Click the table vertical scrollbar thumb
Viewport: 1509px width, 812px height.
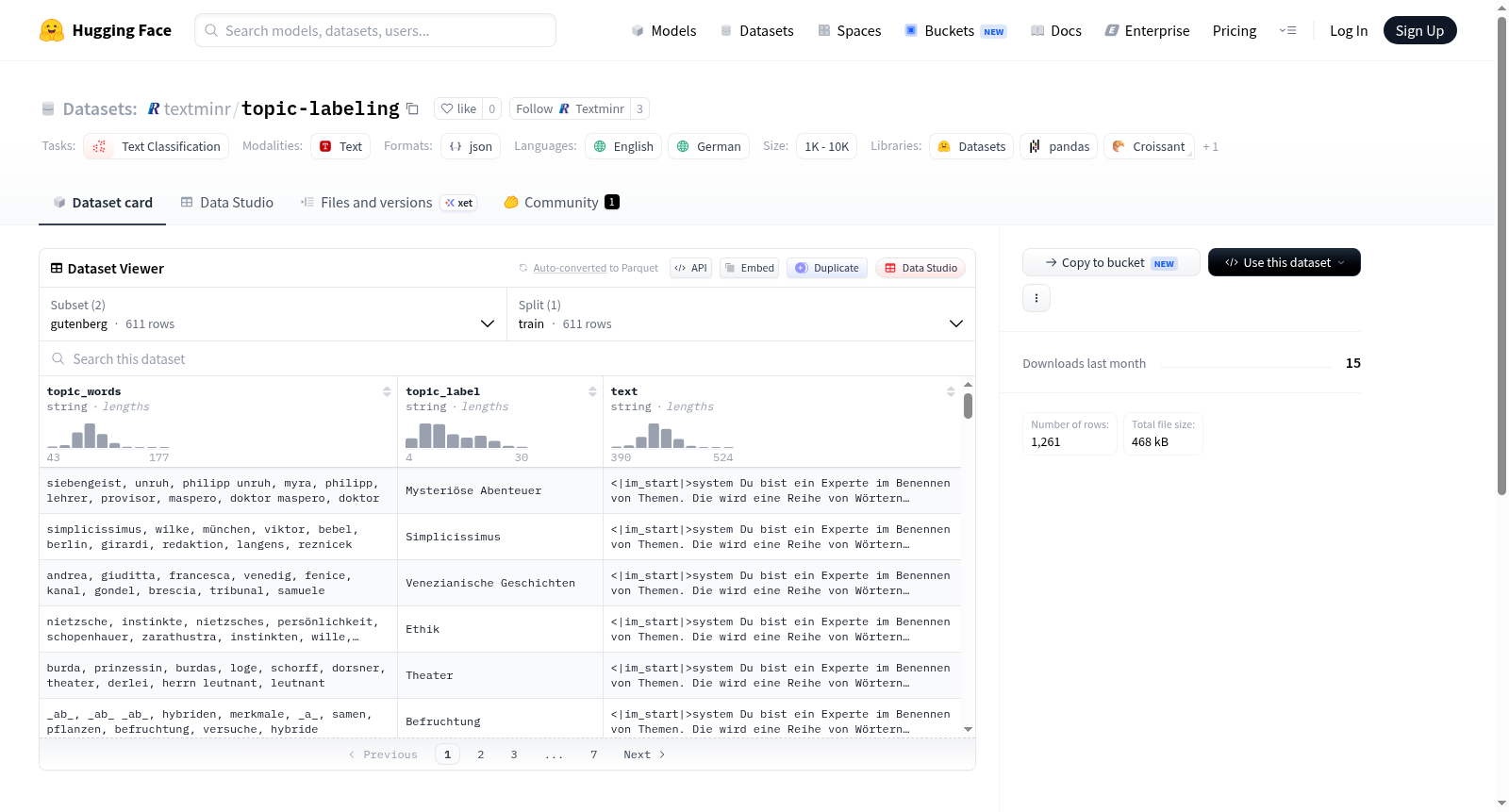[x=968, y=406]
